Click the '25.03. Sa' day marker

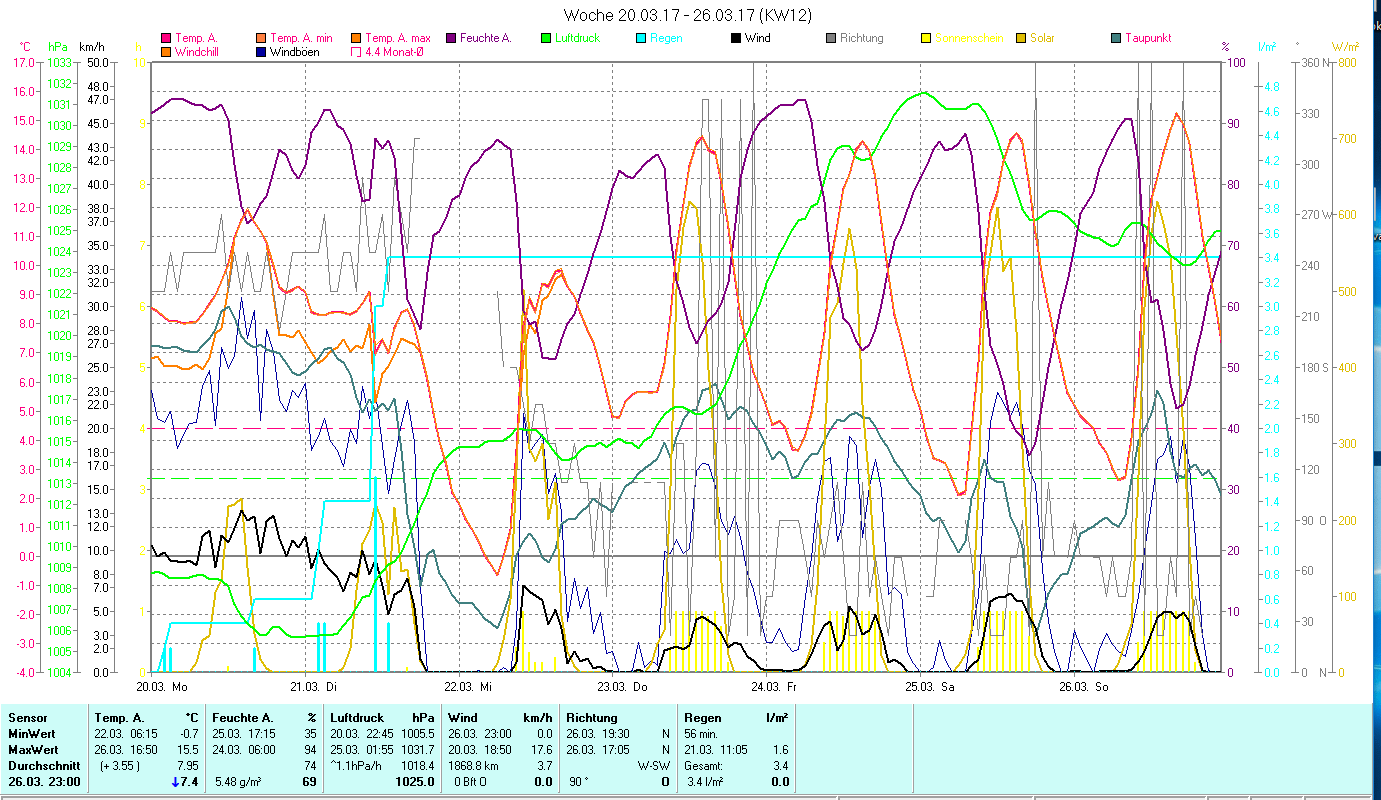[929, 687]
